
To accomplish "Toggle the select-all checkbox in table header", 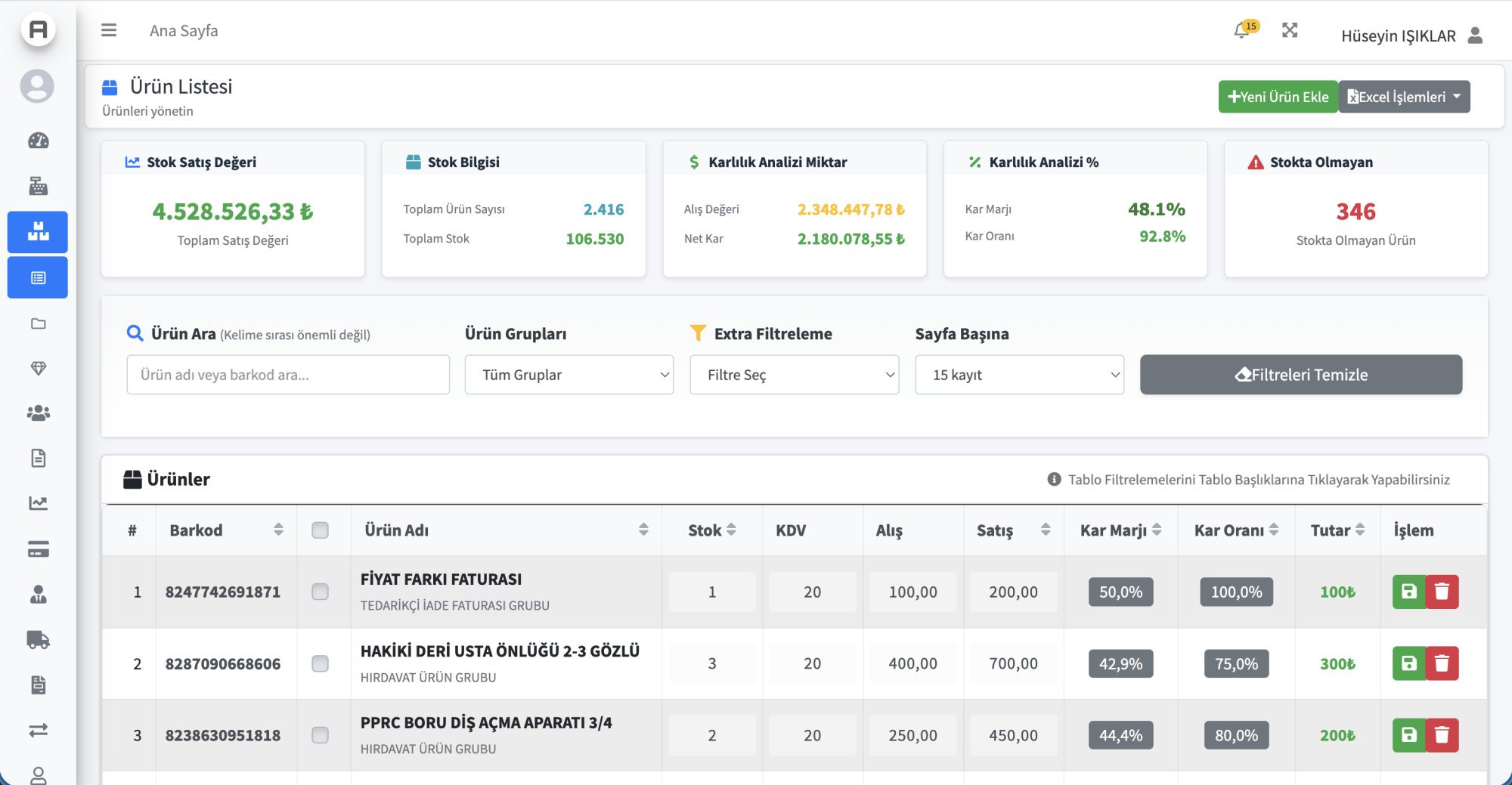I will 321,530.
